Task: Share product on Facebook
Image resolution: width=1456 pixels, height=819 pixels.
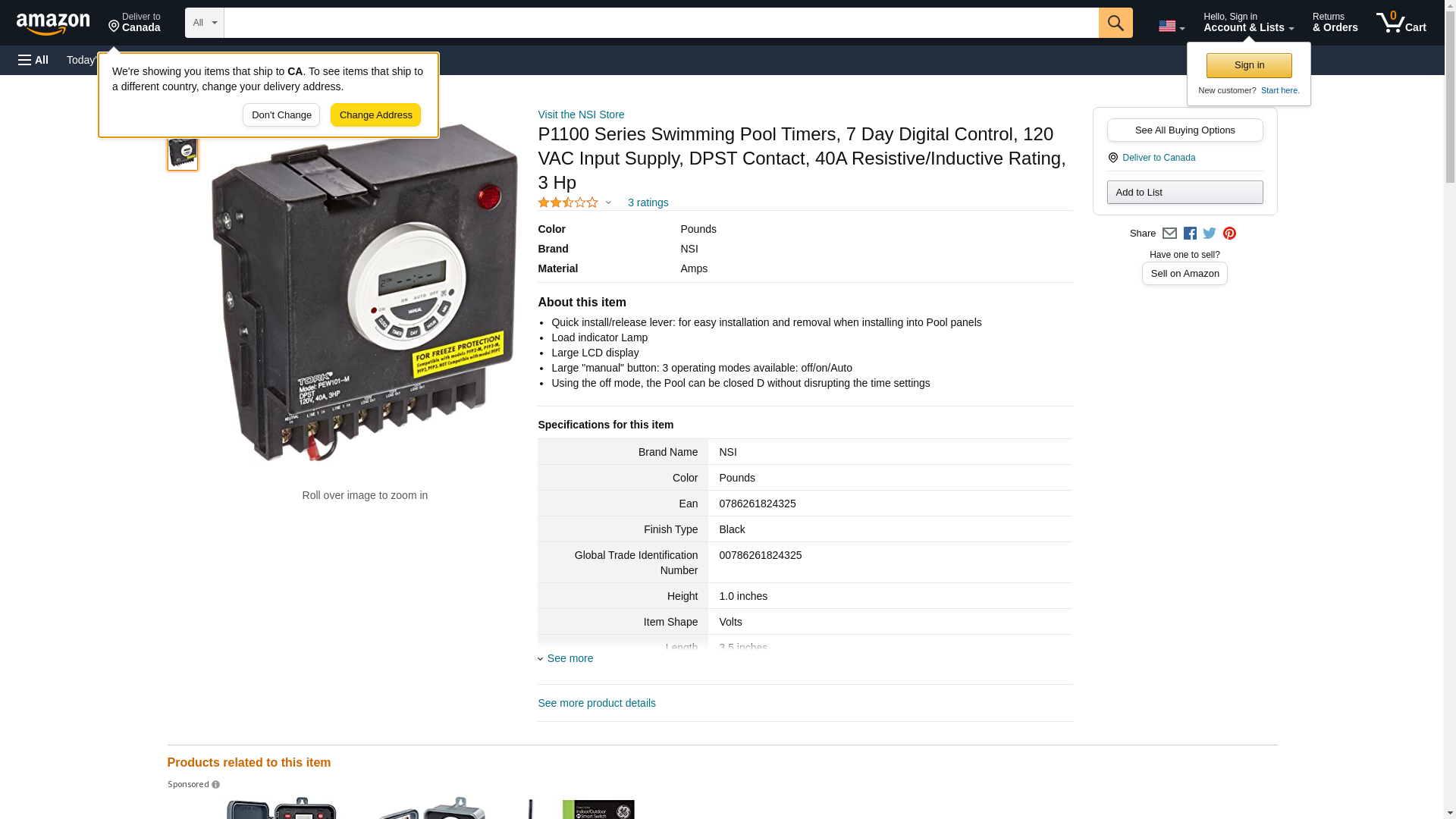Action: [x=1190, y=234]
